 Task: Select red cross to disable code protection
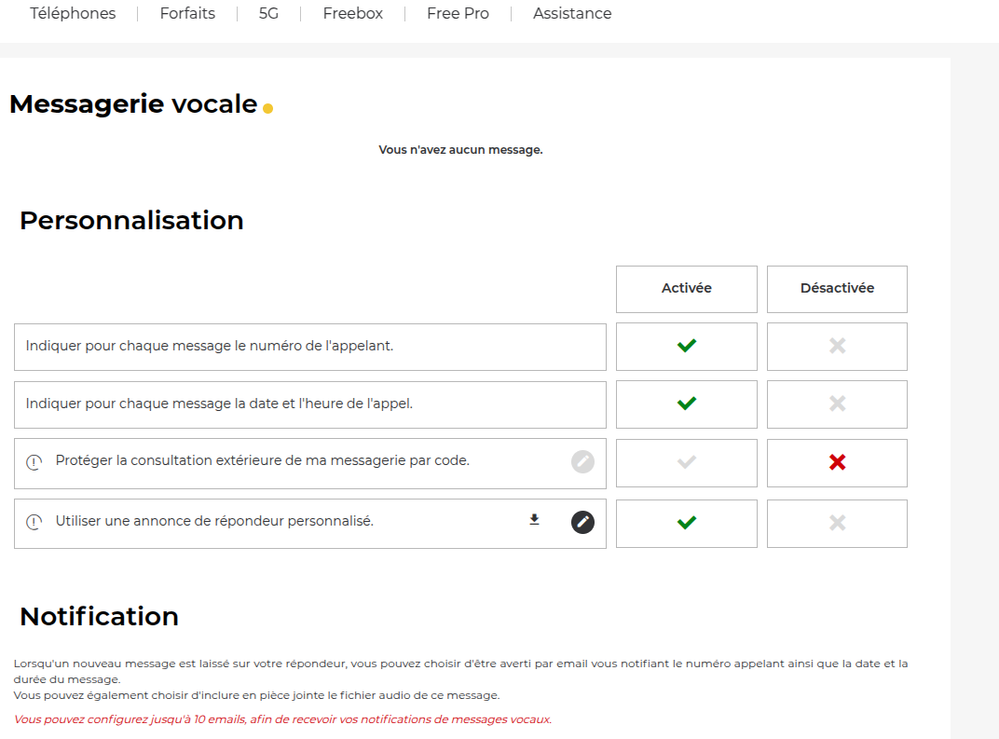[x=837, y=462]
